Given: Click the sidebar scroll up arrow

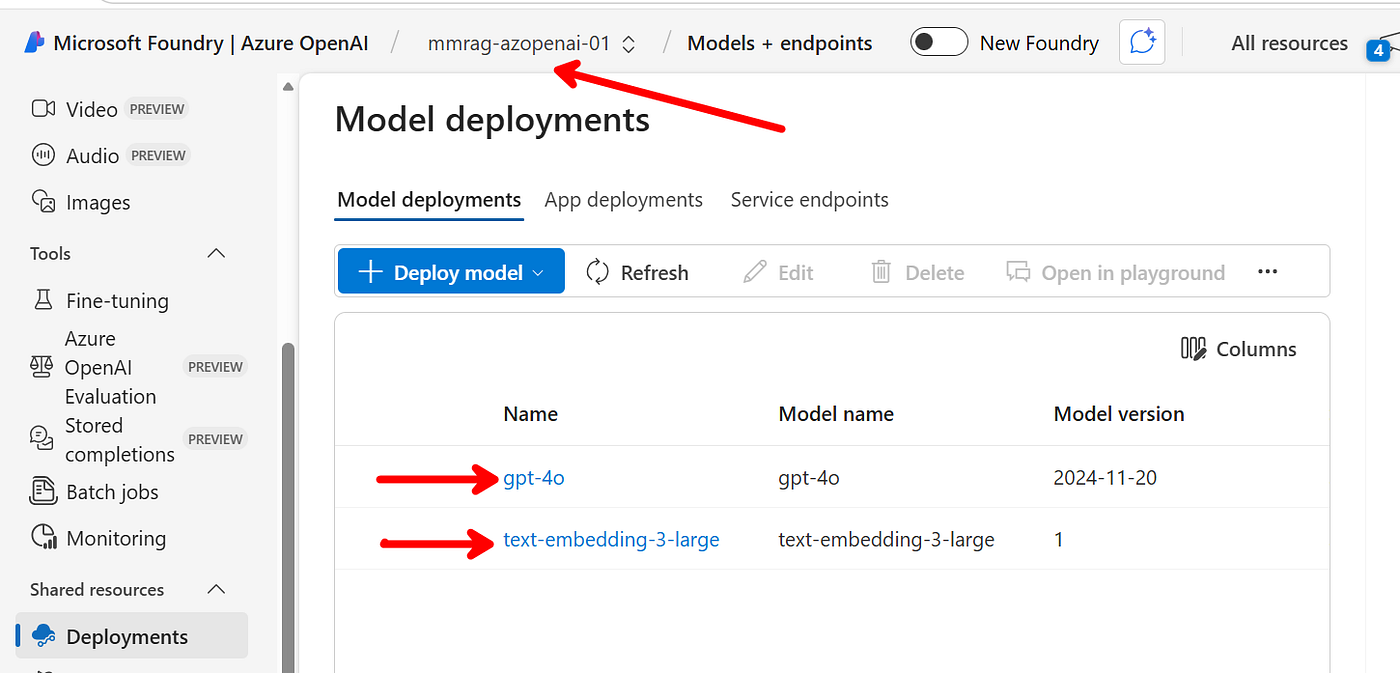Looking at the screenshot, I should 288,87.
